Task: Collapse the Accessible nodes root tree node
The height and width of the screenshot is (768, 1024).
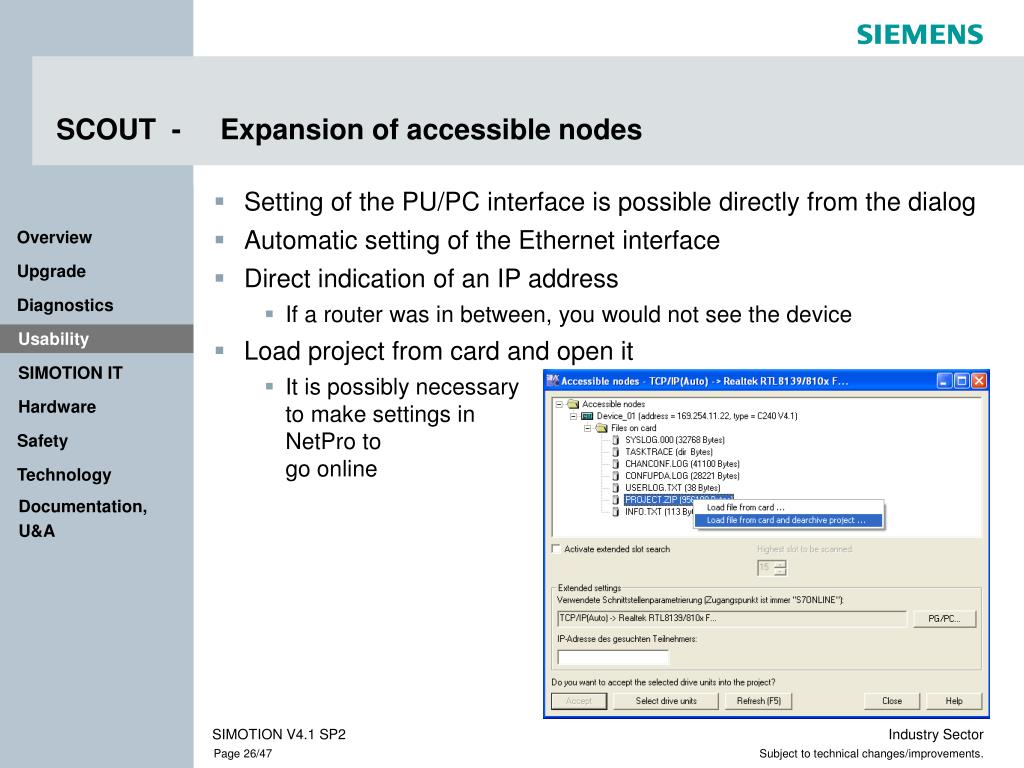Action: (x=559, y=404)
